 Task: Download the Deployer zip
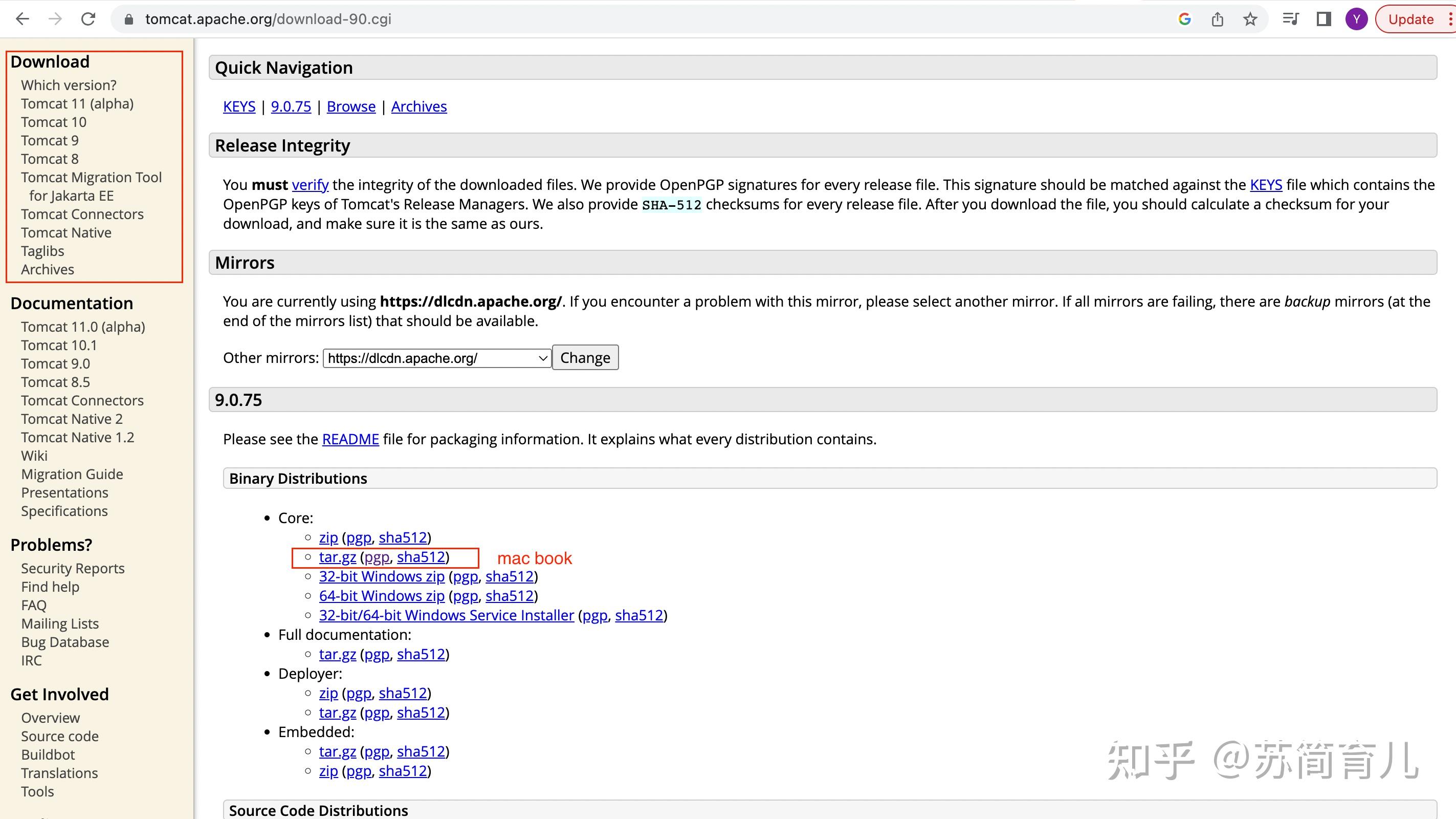[328, 693]
